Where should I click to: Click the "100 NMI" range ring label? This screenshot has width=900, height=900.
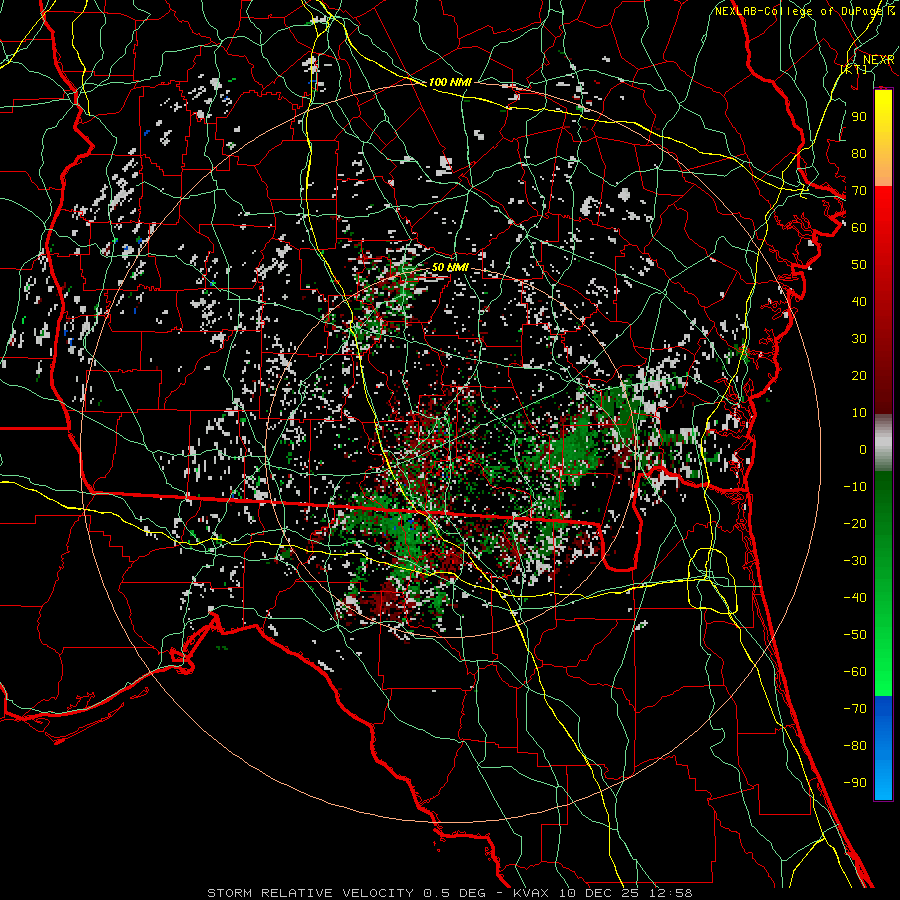pyautogui.click(x=450, y=82)
